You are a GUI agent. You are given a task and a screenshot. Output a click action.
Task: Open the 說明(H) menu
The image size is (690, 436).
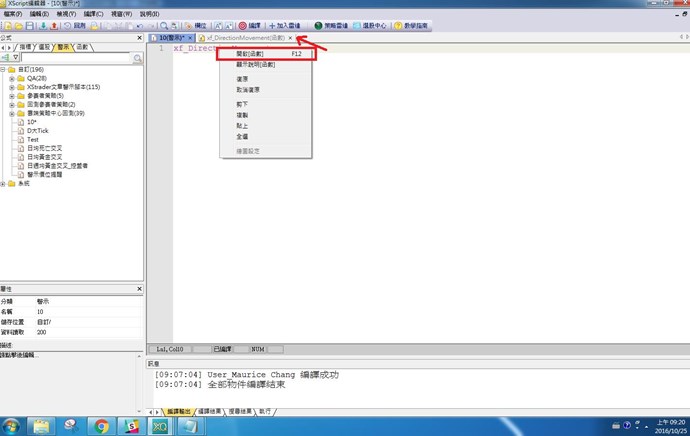coord(150,14)
